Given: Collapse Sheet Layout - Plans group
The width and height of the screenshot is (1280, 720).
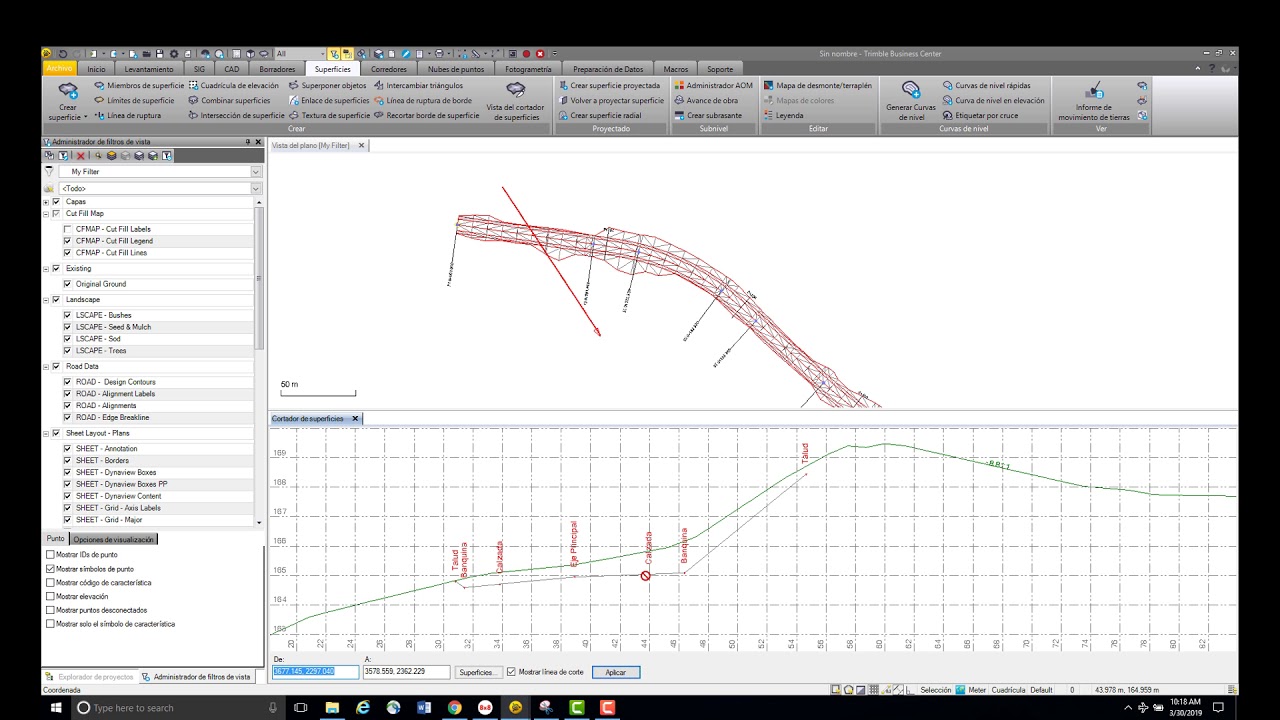Looking at the screenshot, I should [x=46, y=434].
